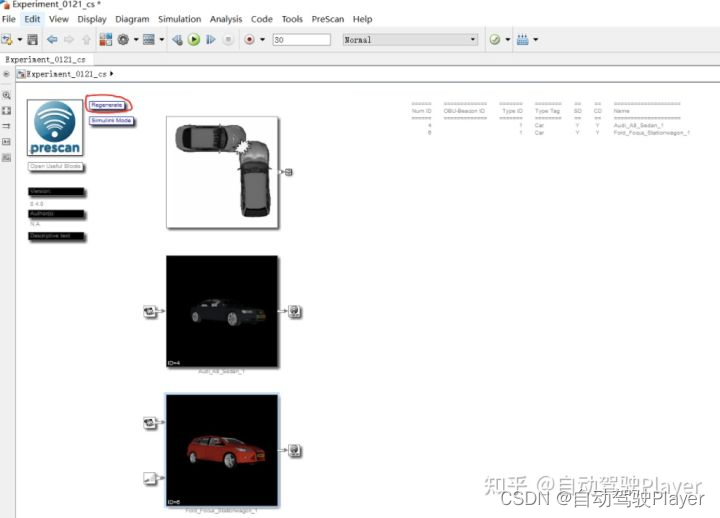
Task: Open the Edit menu
Action: (x=32, y=19)
